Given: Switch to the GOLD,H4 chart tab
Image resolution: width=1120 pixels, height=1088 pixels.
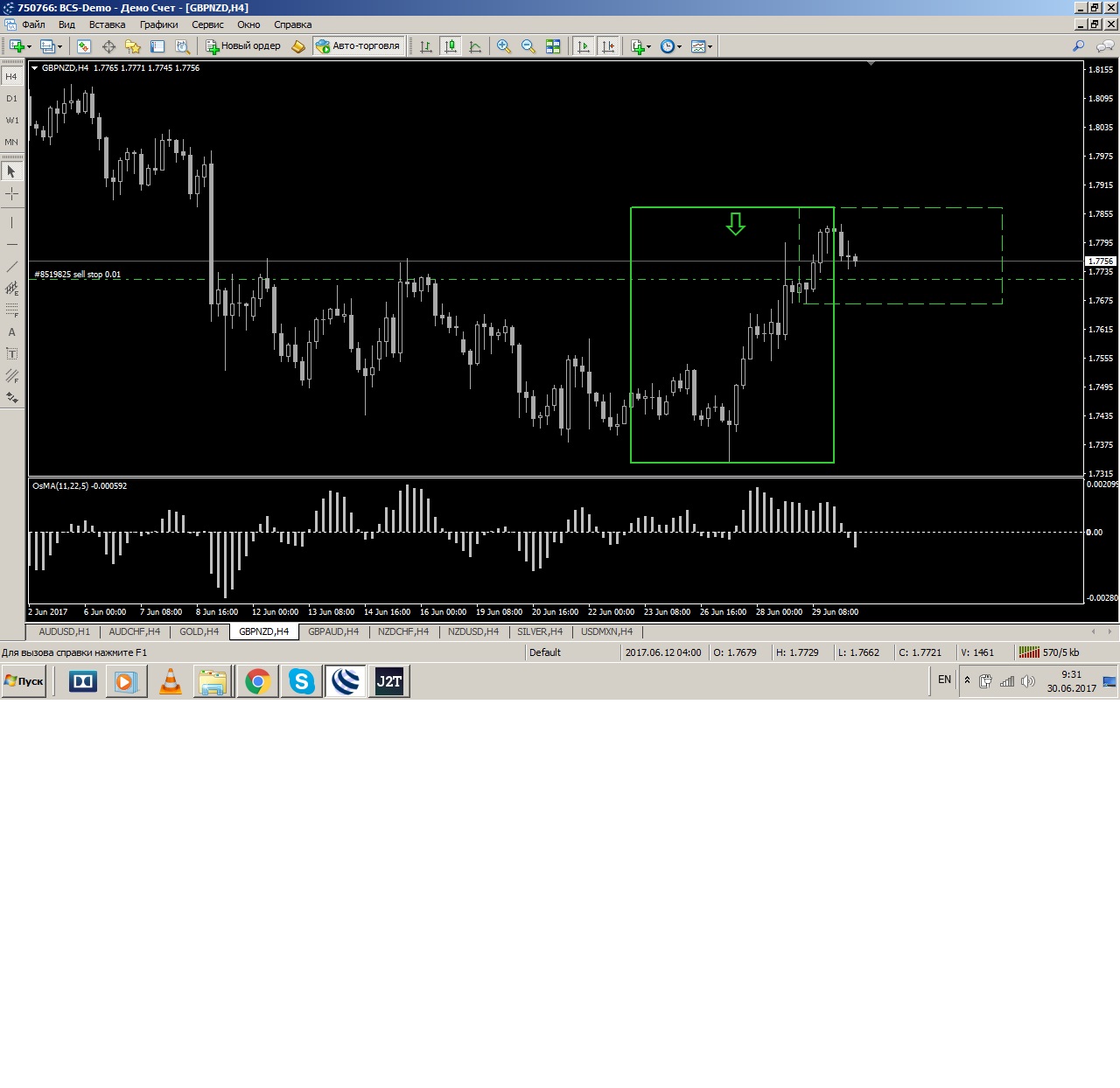Looking at the screenshot, I should click(x=199, y=631).
